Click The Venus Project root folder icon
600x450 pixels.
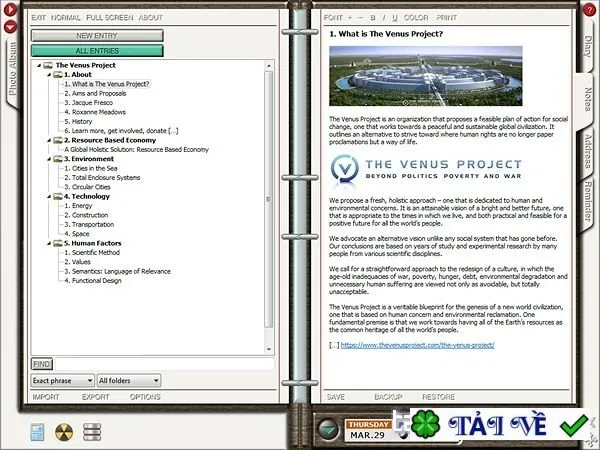pyautogui.click(x=48, y=65)
